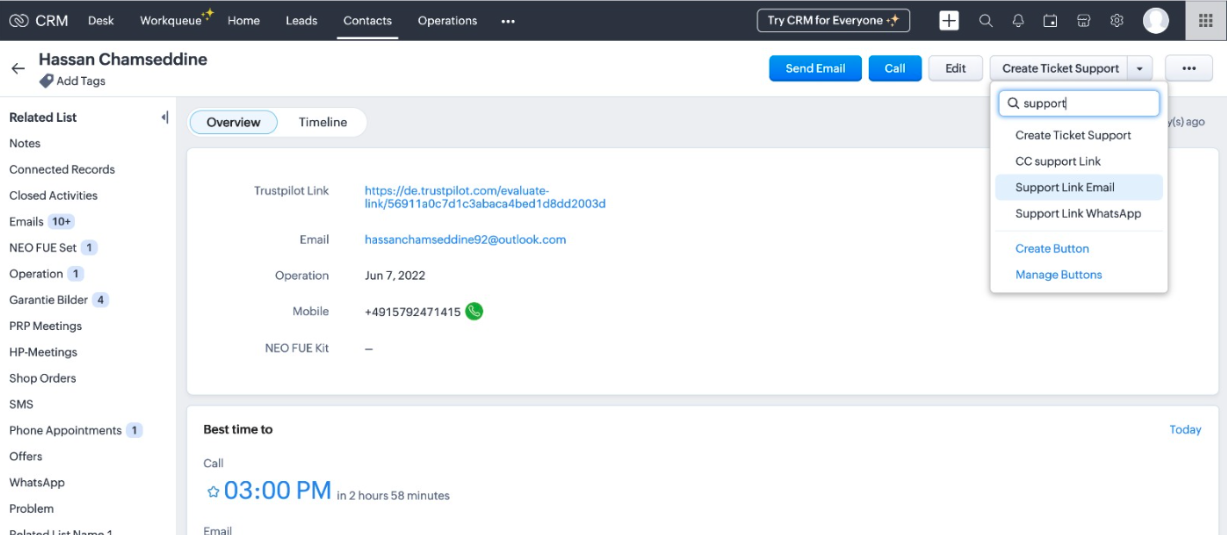Open the more actions ellipsis button
This screenshot has width=1227, height=535.
1189,68
